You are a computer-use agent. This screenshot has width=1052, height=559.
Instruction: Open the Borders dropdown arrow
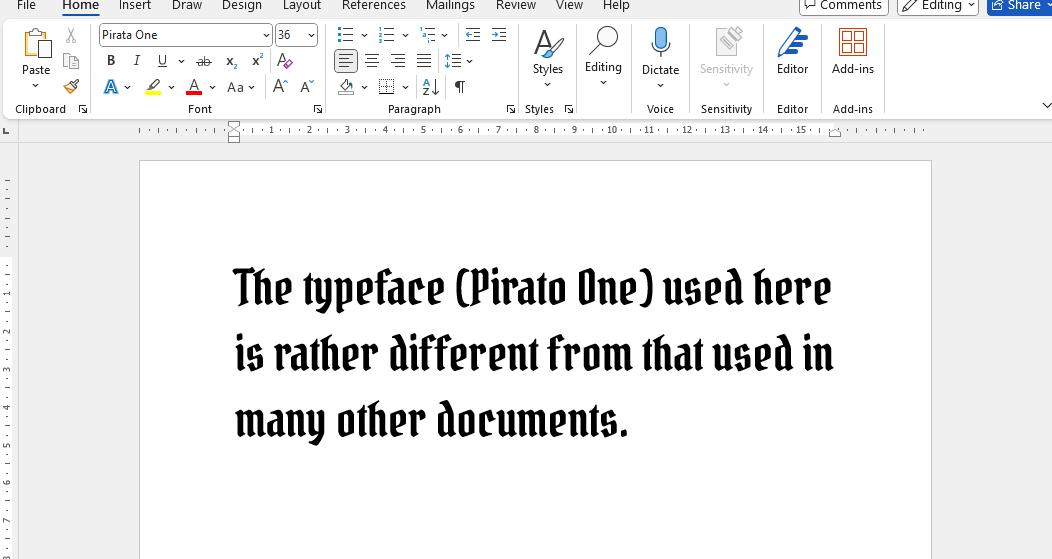(x=405, y=87)
